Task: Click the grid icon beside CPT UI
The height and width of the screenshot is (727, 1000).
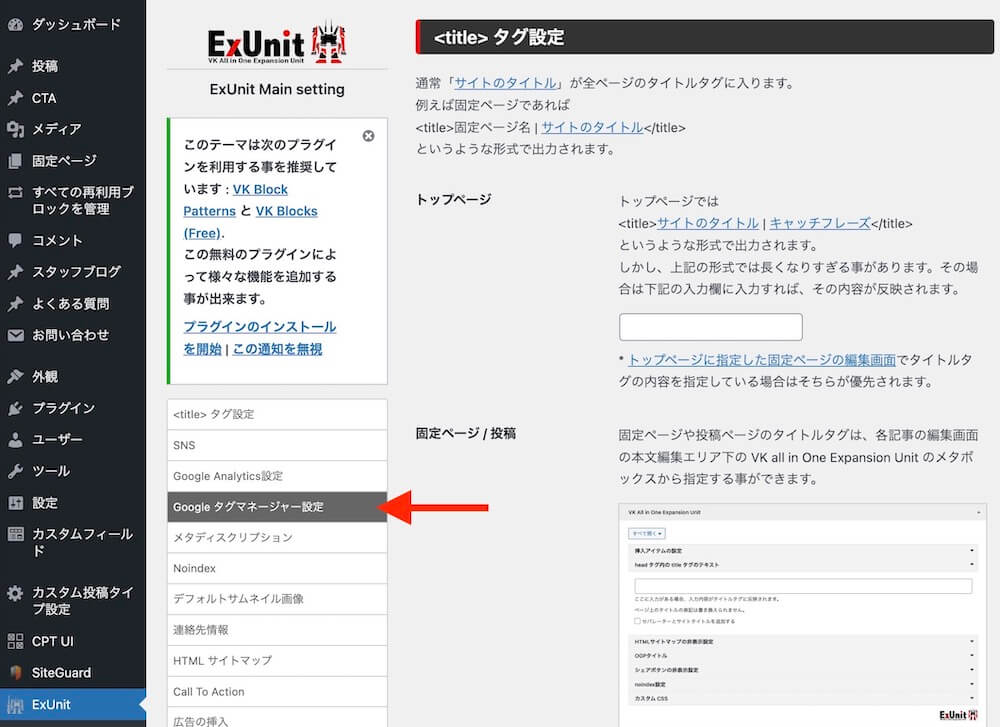Action: 15,642
